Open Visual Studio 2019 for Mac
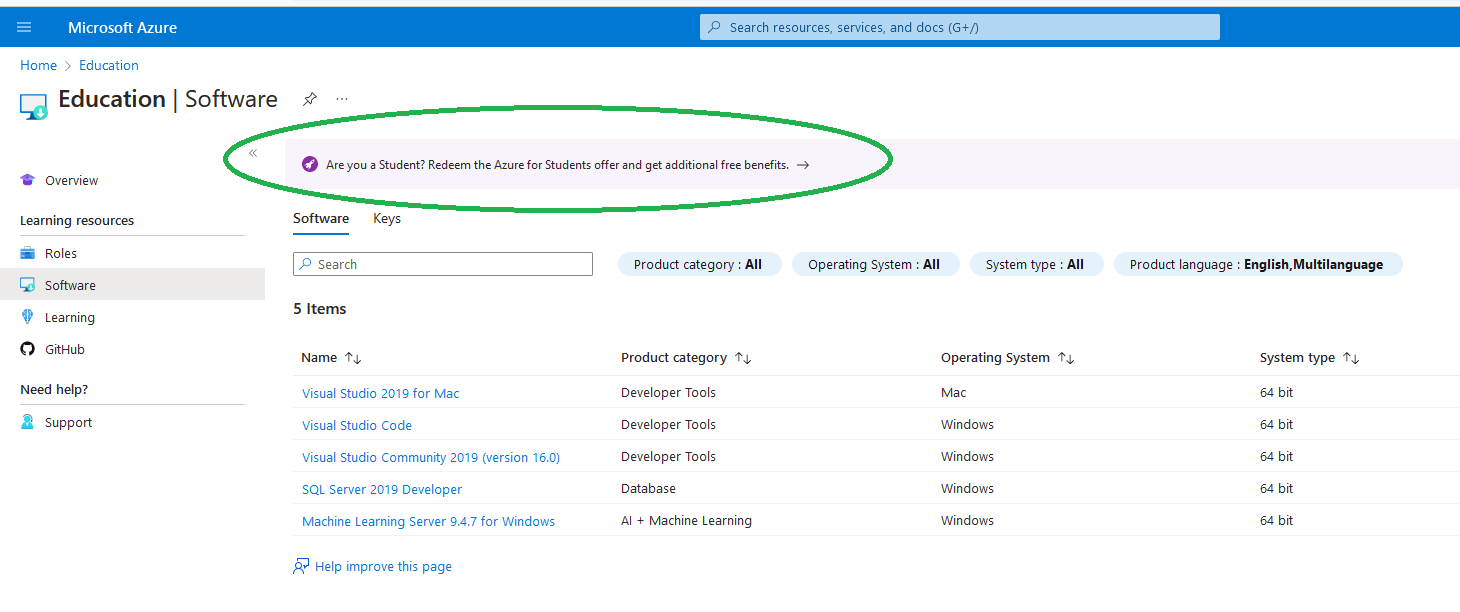This screenshot has width=1460, height=612. click(381, 393)
